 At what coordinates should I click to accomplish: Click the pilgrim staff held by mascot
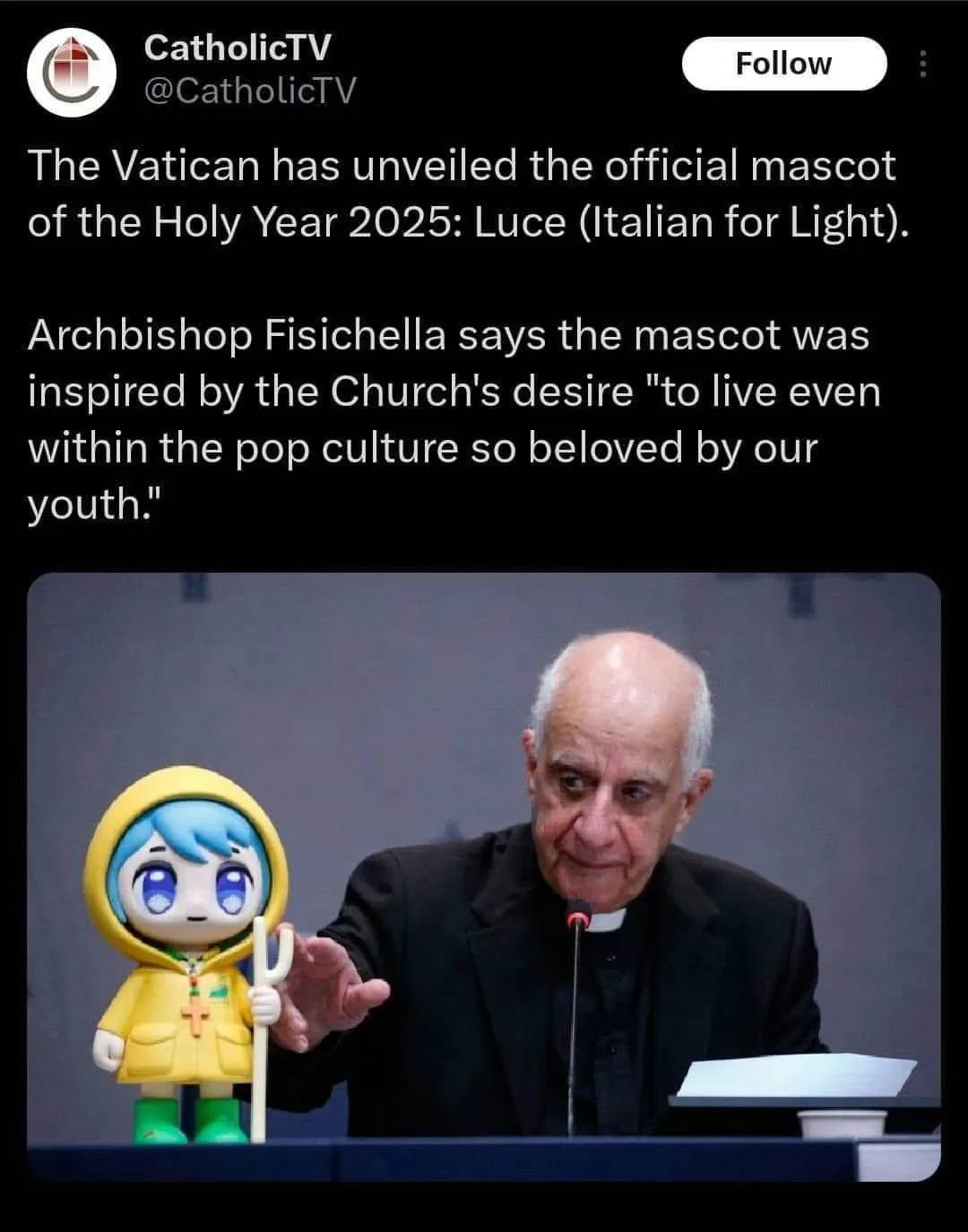pyautogui.click(x=262, y=1029)
